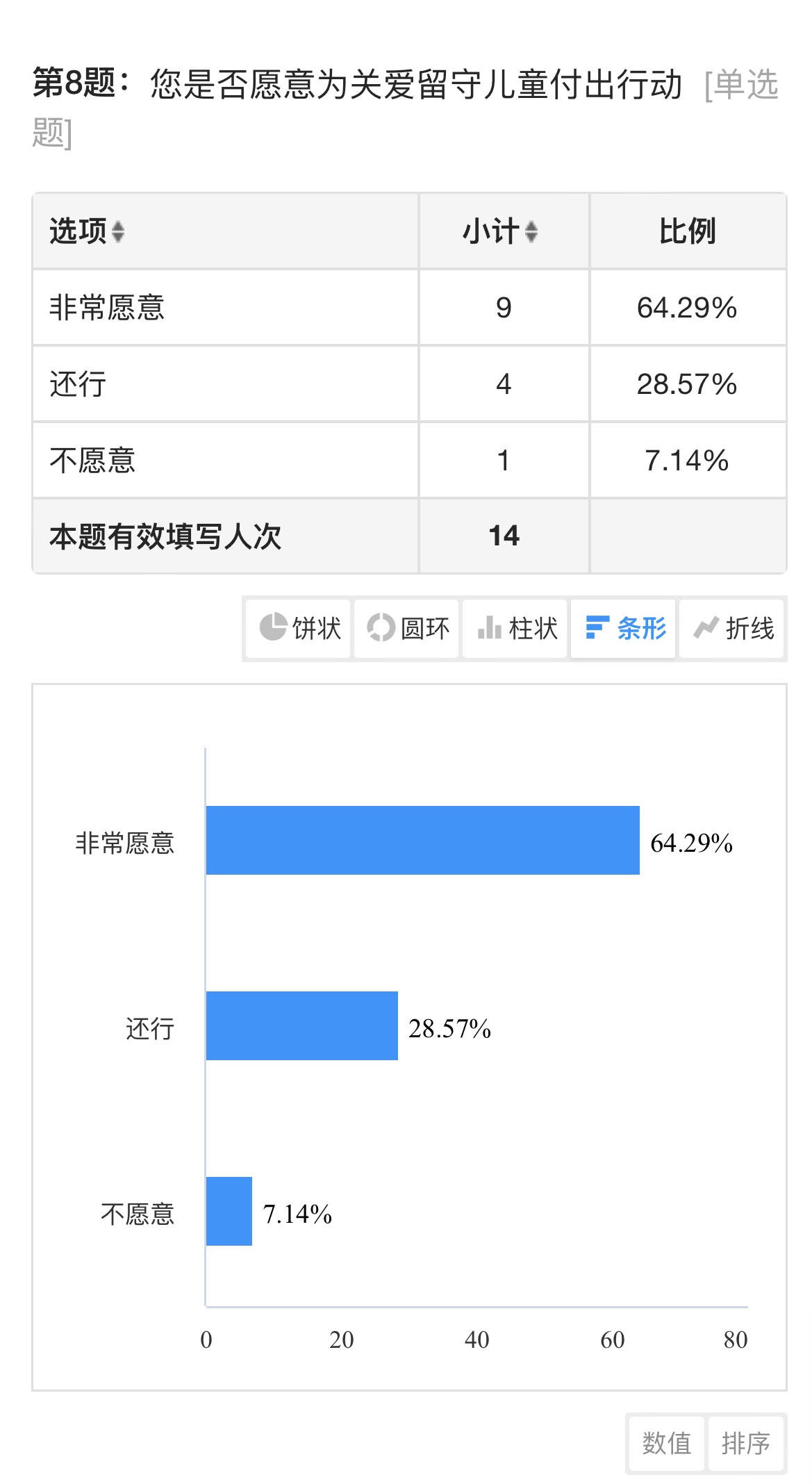Click the 28.57% label beside the bar
This screenshot has width=812, height=1484.
tap(449, 1028)
